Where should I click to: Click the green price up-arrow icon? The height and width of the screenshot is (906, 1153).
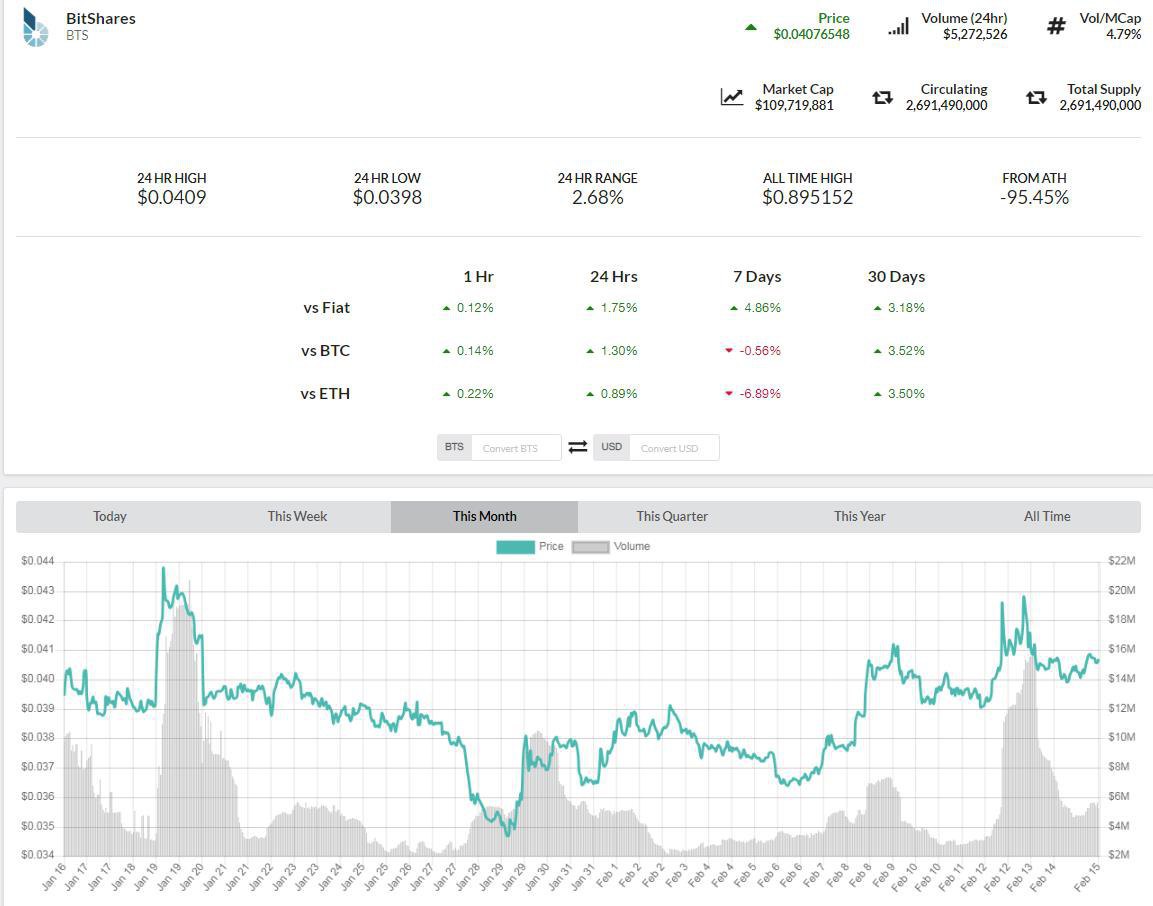750,27
